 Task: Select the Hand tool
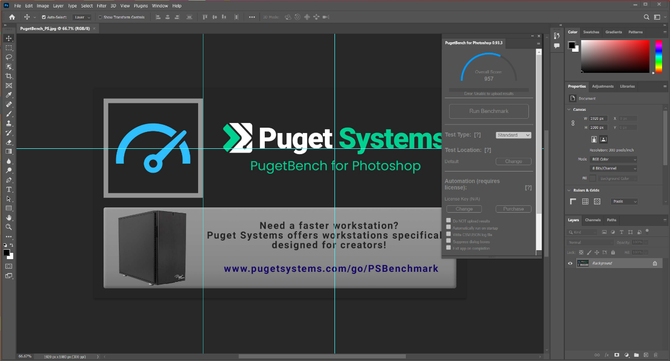click(9, 217)
